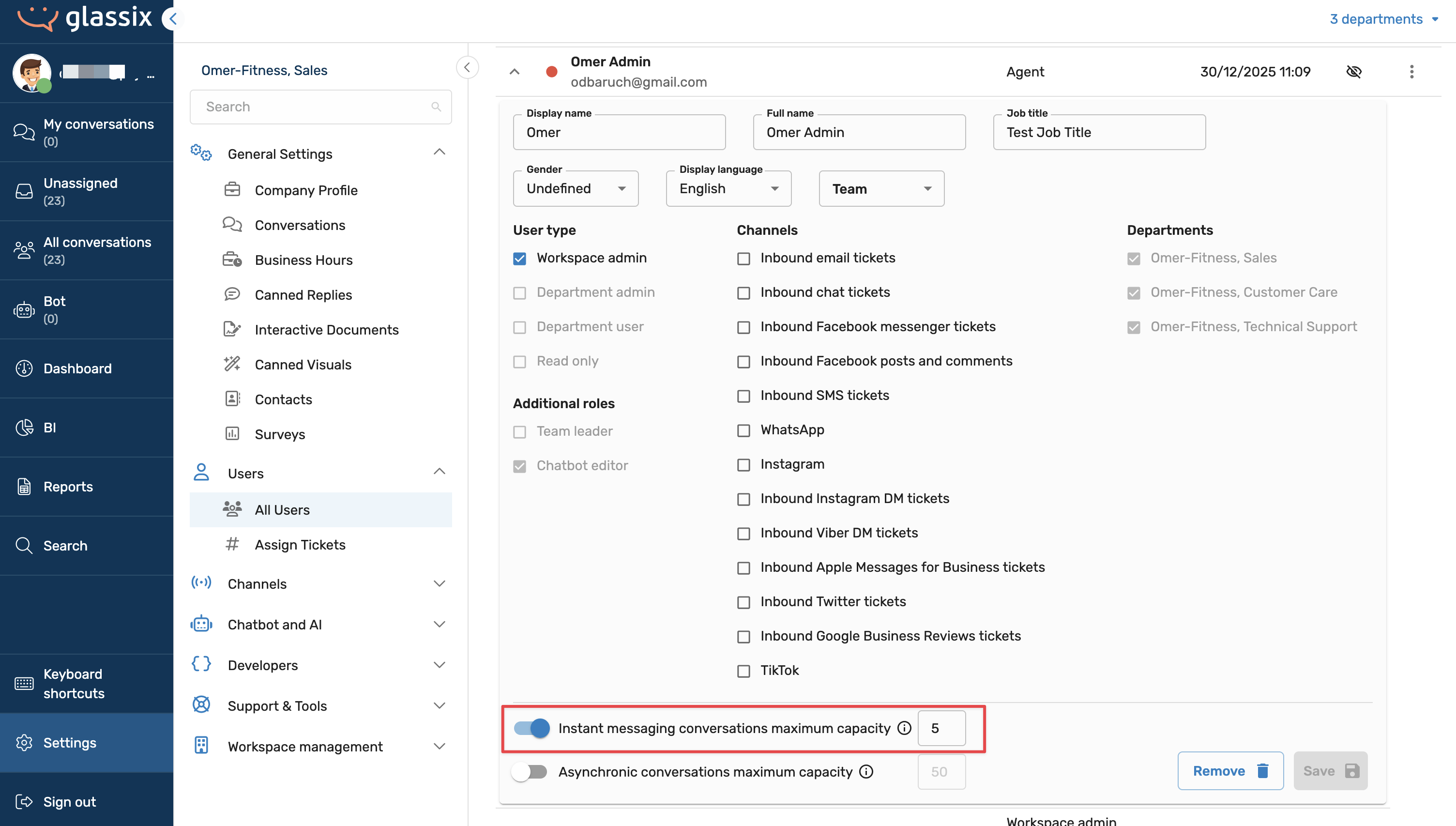Click the crossed-eye icon in user row
The image size is (1456, 826).
point(1353,72)
